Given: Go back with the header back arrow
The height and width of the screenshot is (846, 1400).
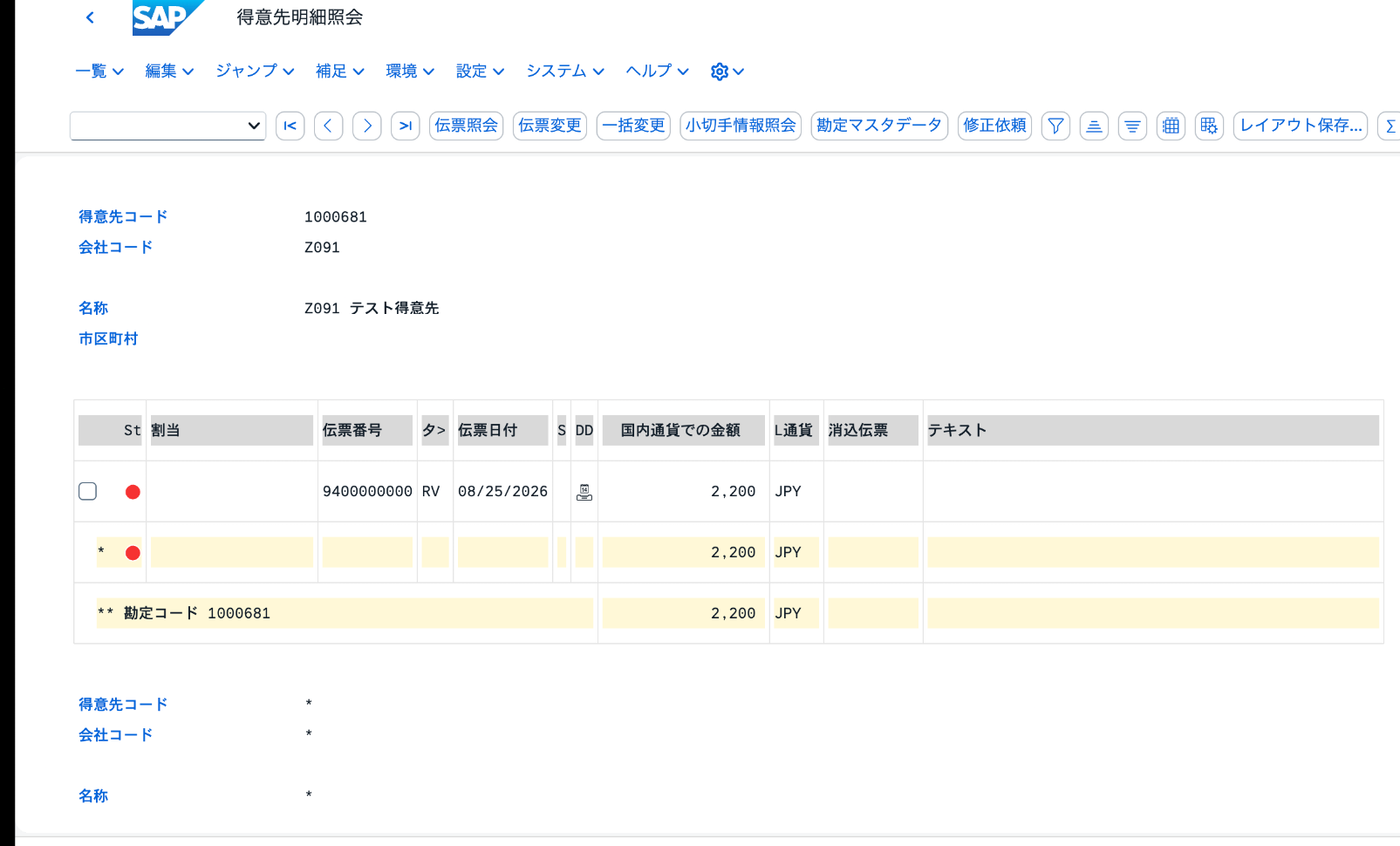Looking at the screenshot, I should click(x=90, y=17).
